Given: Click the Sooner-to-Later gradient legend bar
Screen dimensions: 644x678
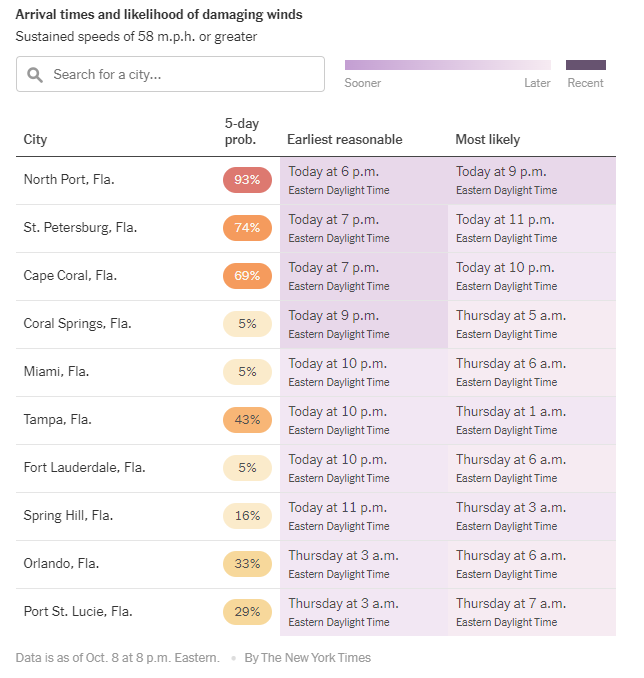Looking at the screenshot, I should click(x=447, y=65).
